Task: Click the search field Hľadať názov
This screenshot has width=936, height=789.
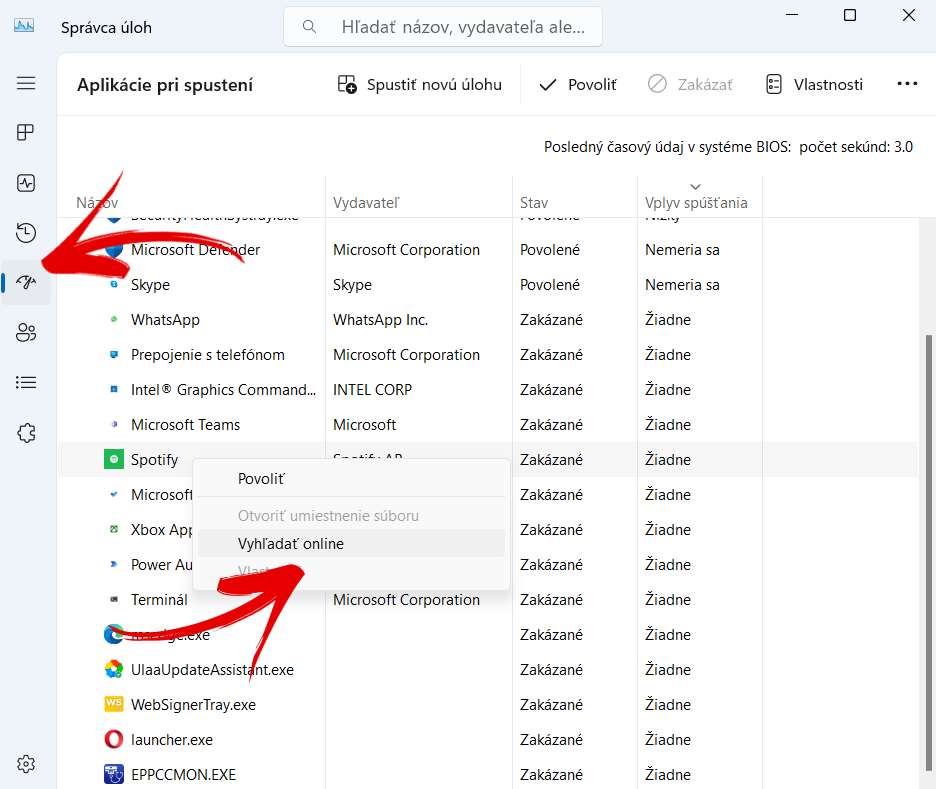Action: pos(443,27)
